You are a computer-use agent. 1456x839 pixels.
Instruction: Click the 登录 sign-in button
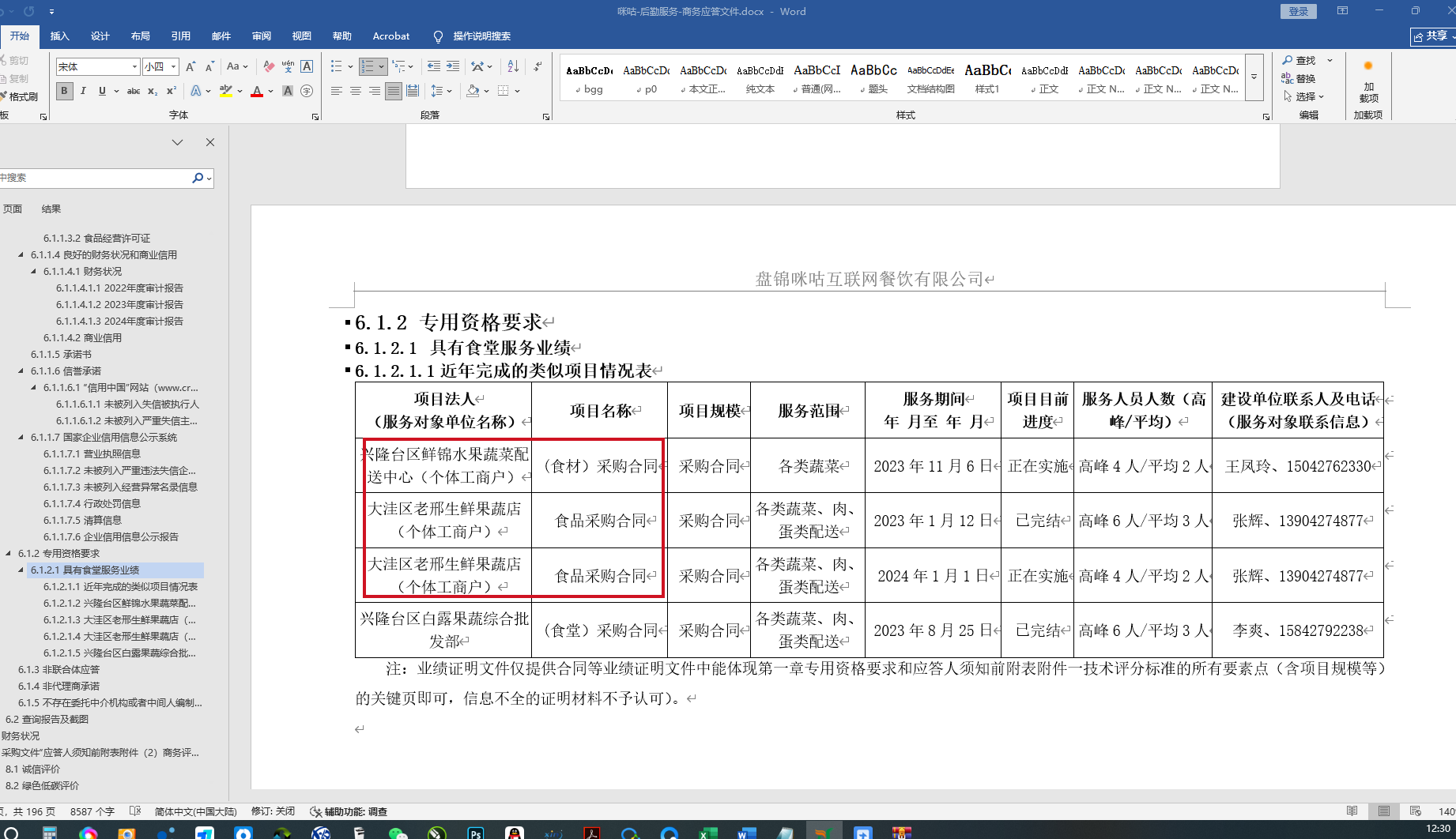click(1299, 11)
